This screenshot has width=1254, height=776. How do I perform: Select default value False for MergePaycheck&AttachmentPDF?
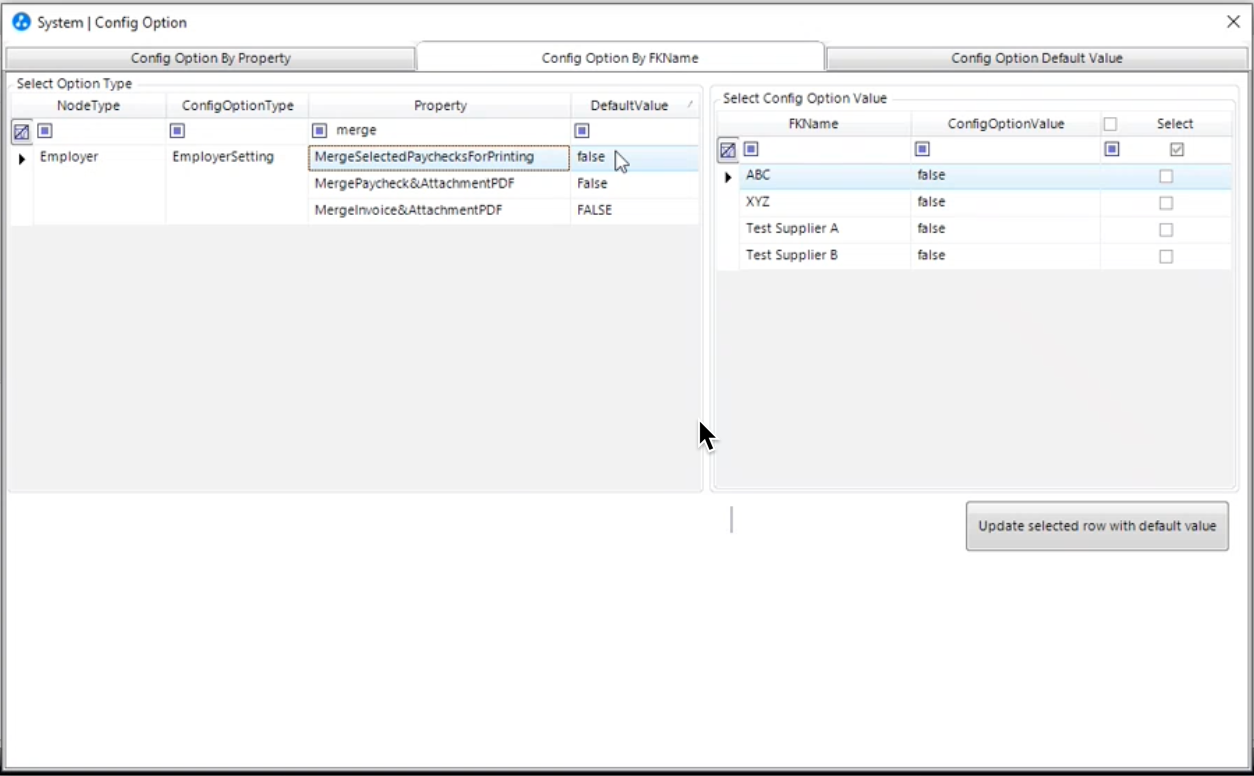pos(634,184)
